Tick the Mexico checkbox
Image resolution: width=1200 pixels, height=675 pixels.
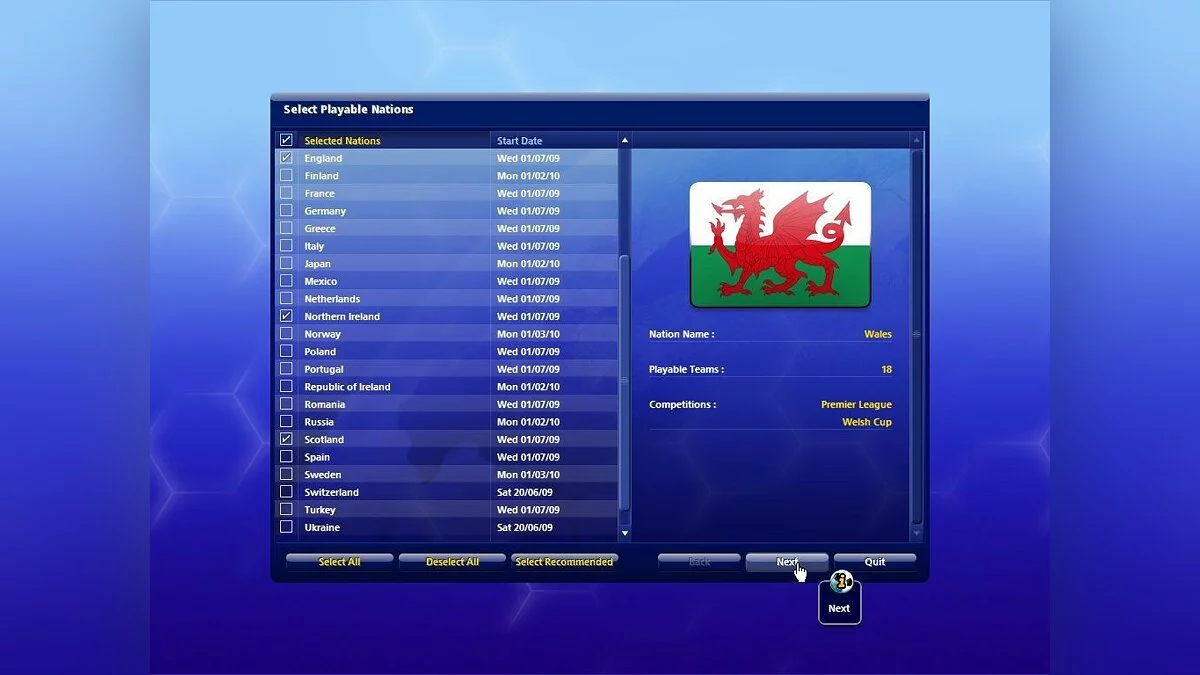286,281
